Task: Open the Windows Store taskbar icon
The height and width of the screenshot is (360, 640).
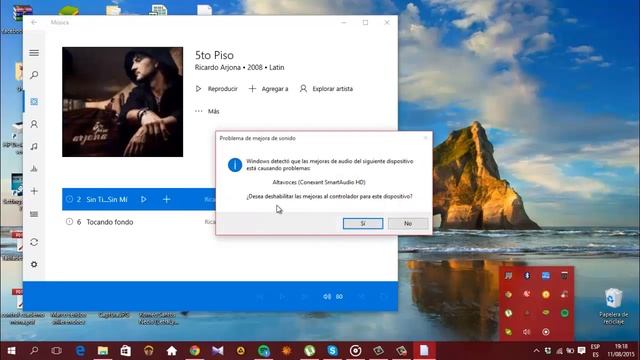Action: pos(126,351)
